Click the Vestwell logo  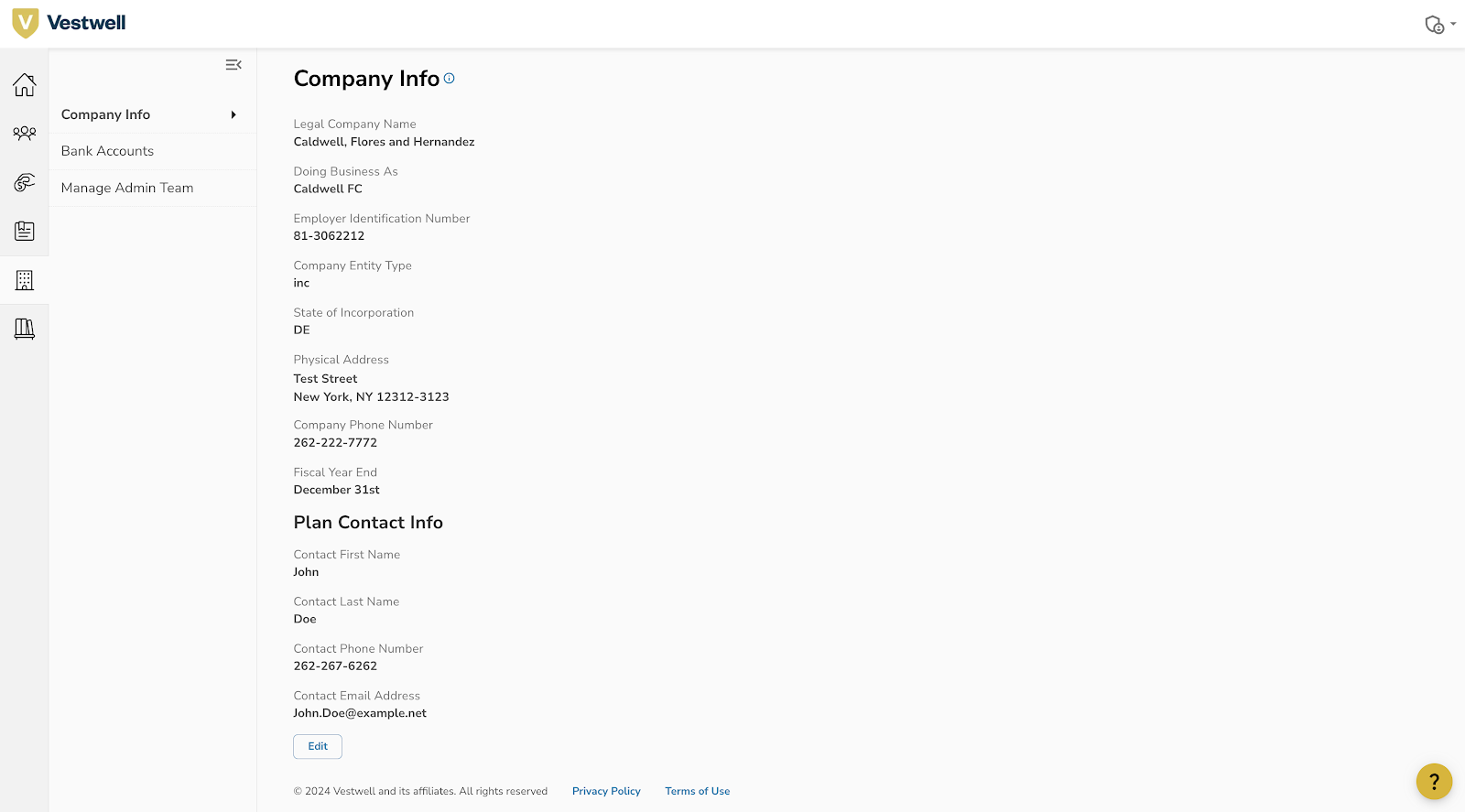70,23
